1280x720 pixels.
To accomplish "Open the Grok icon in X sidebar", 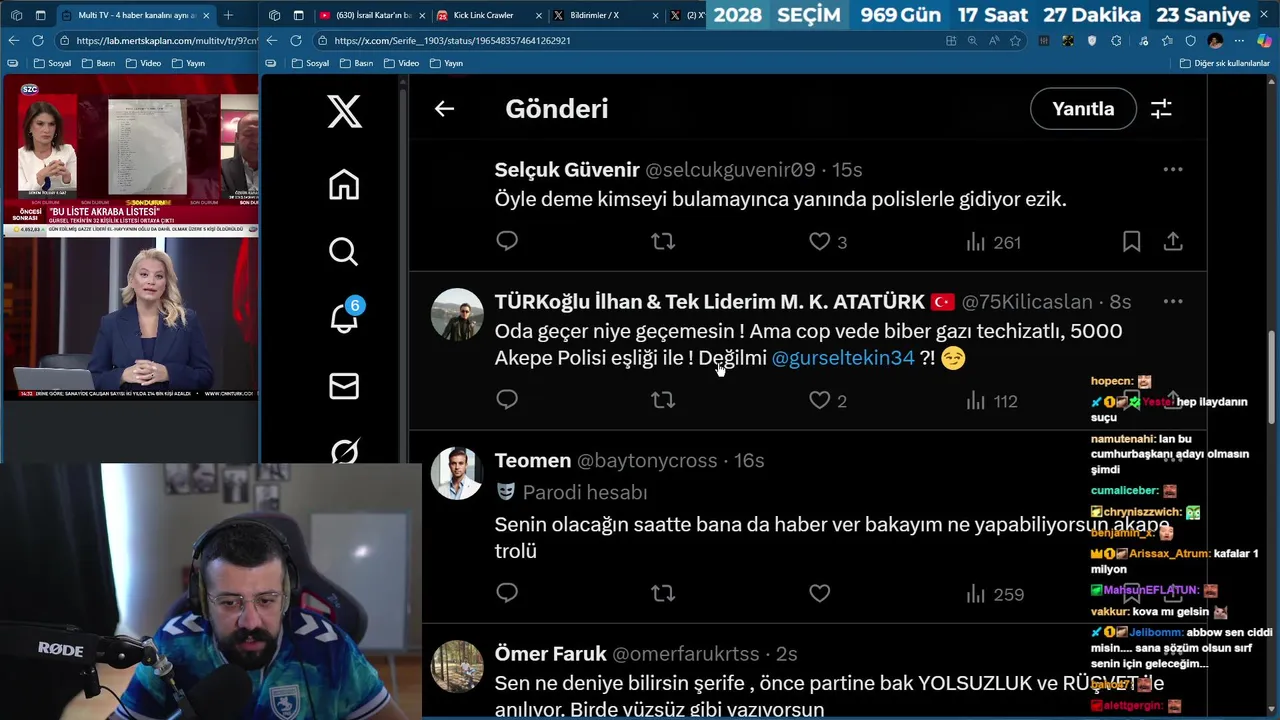I will pyautogui.click(x=344, y=452).
